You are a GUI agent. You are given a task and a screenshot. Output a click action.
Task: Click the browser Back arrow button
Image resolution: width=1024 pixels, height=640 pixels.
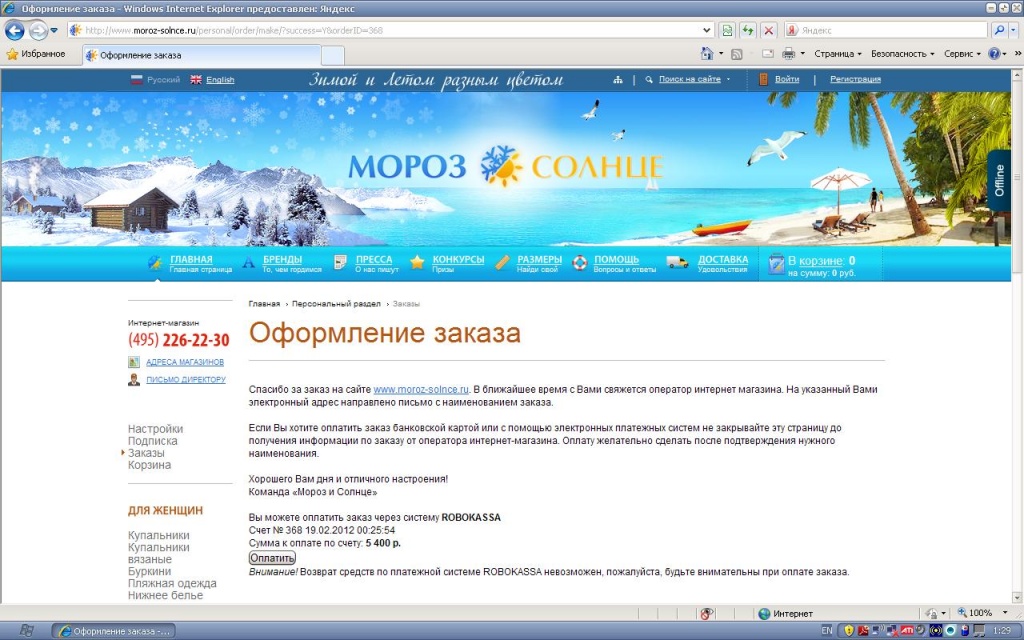(x=15, y=30)
